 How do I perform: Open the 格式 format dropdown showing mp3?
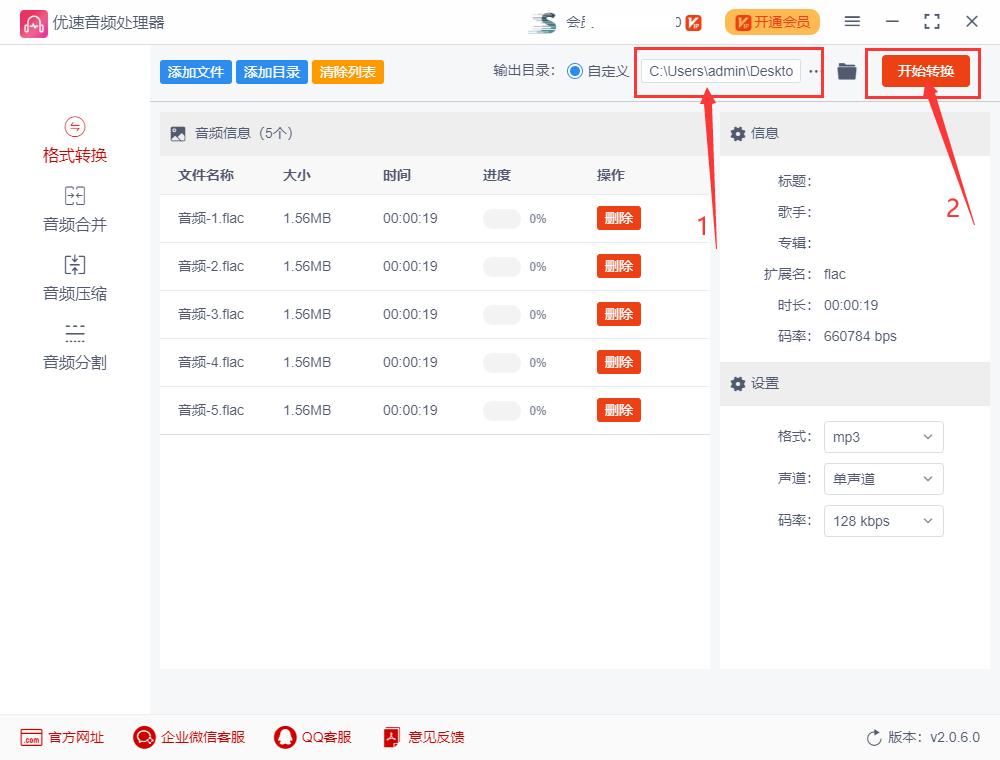tap(883, 437)
